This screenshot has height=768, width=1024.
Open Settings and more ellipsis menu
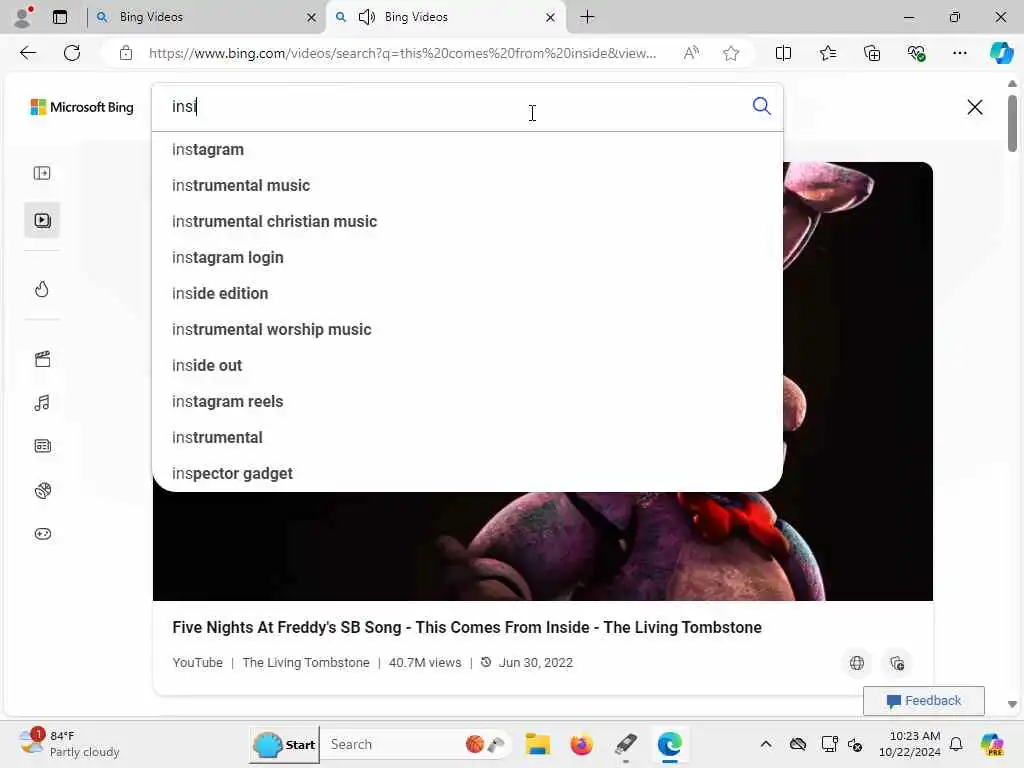pos(959,53)
